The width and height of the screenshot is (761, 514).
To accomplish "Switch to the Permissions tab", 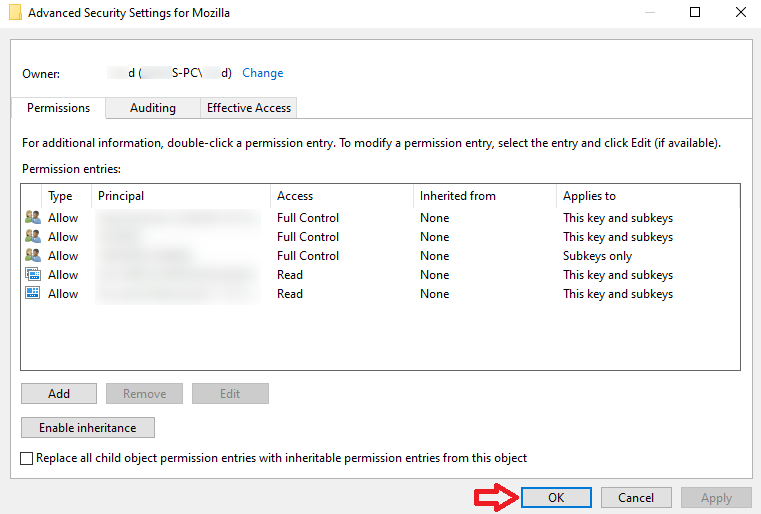I will (58, 108).
